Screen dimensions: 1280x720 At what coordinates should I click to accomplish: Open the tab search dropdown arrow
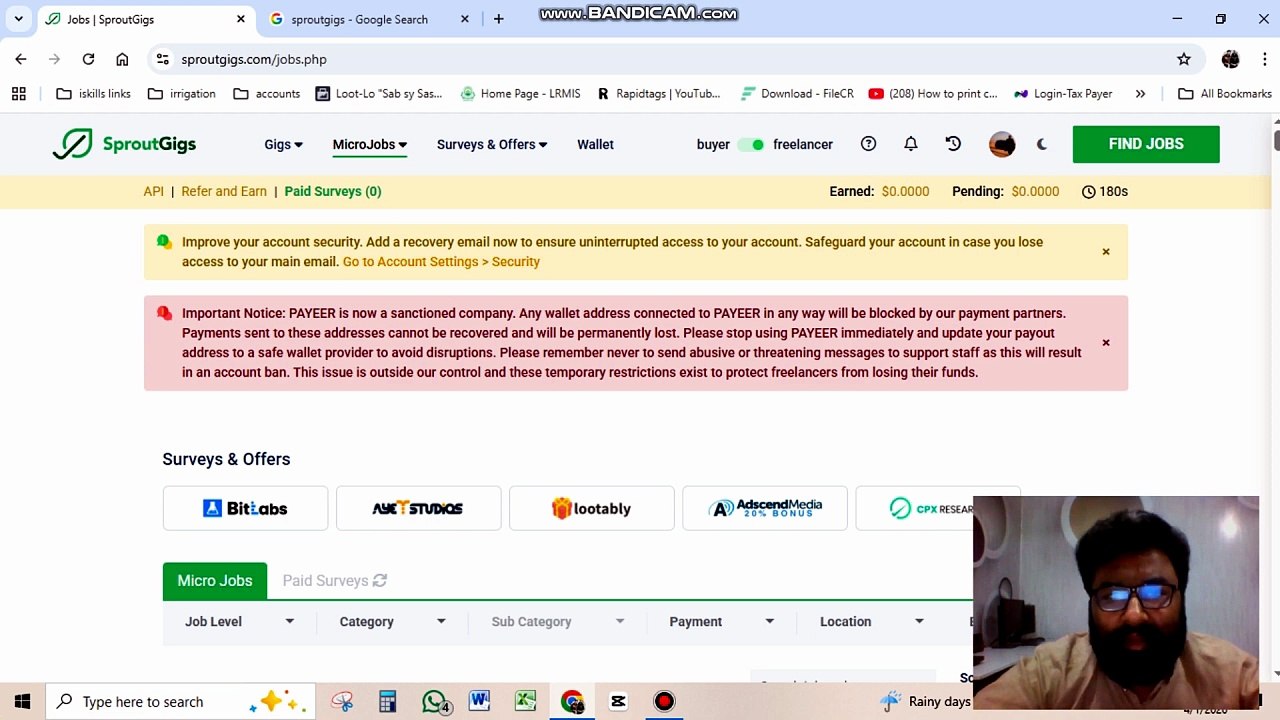tap(18, 19)
